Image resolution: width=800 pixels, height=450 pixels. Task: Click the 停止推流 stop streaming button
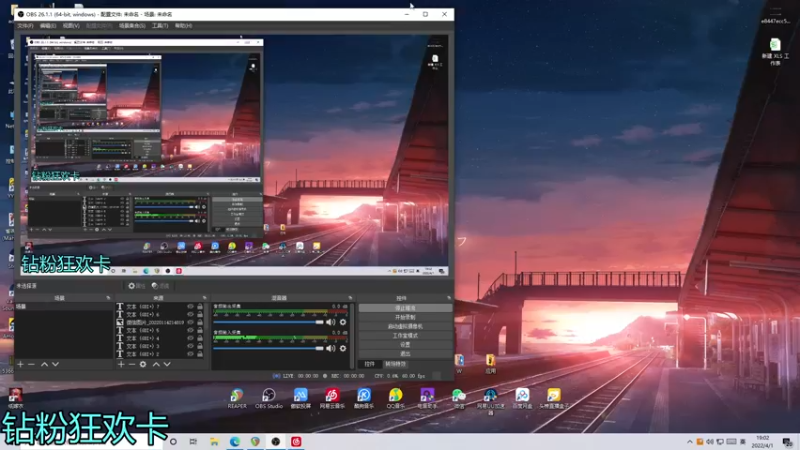[405, 308]
